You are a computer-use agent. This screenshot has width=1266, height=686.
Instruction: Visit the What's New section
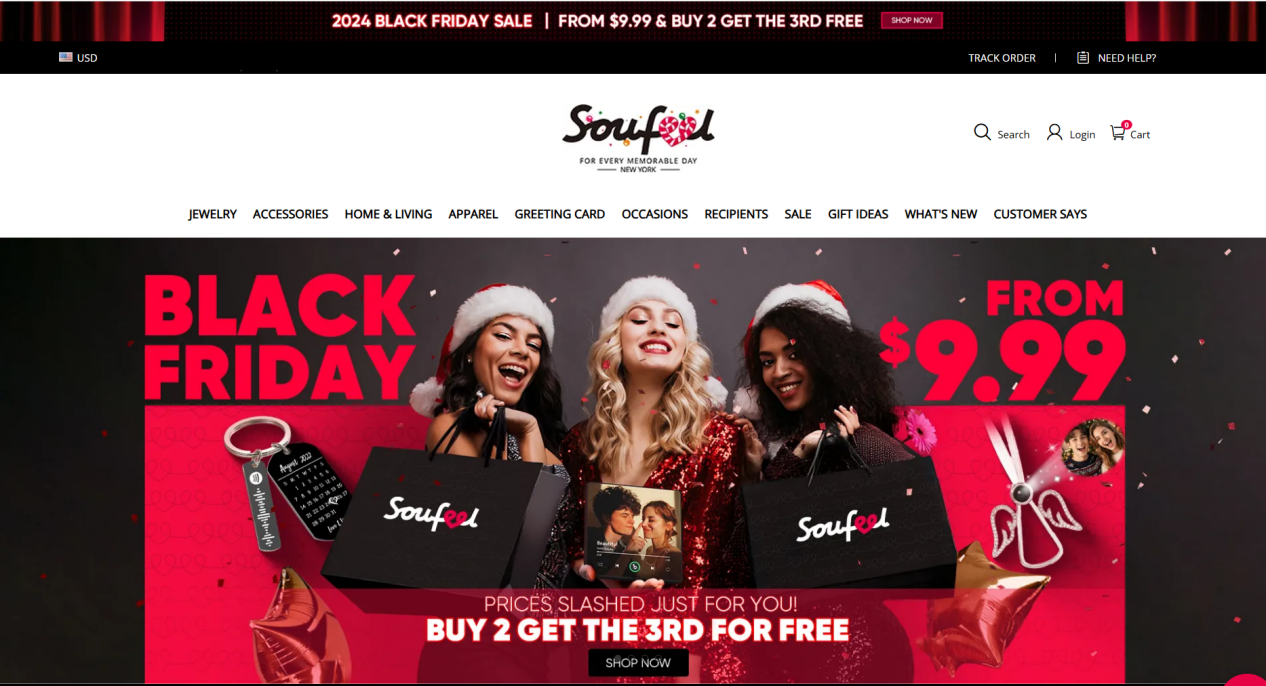pyautogui.click(x=941, y=214)
